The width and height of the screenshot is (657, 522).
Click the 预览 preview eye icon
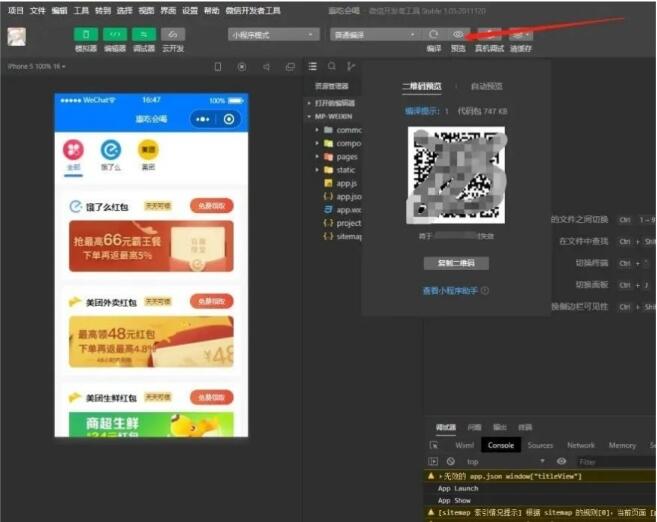pyautogui.click(x=458, y=34)
